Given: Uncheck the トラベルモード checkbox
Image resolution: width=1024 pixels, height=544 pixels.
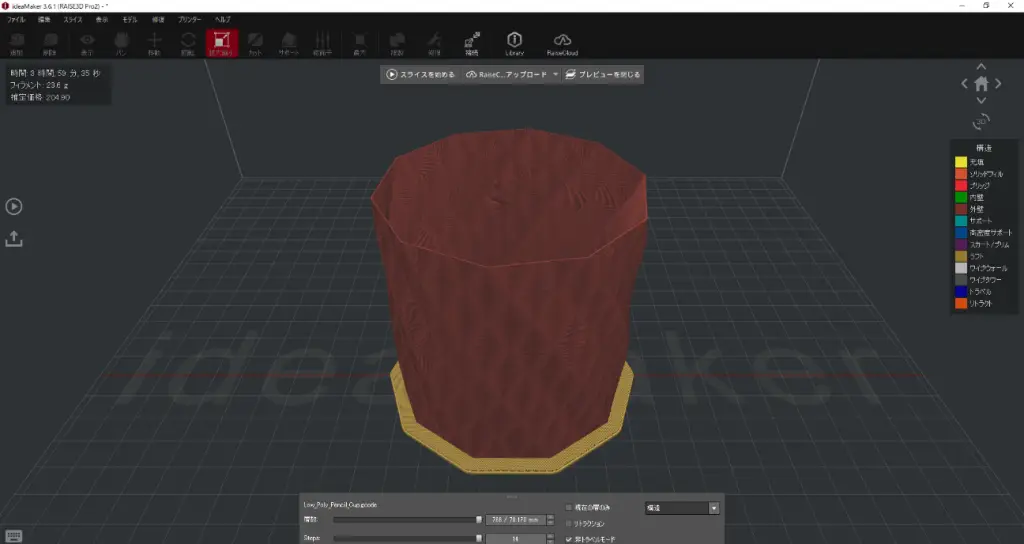Looking at the screenshot, I should pyautogui.click(x=570, y=539).
